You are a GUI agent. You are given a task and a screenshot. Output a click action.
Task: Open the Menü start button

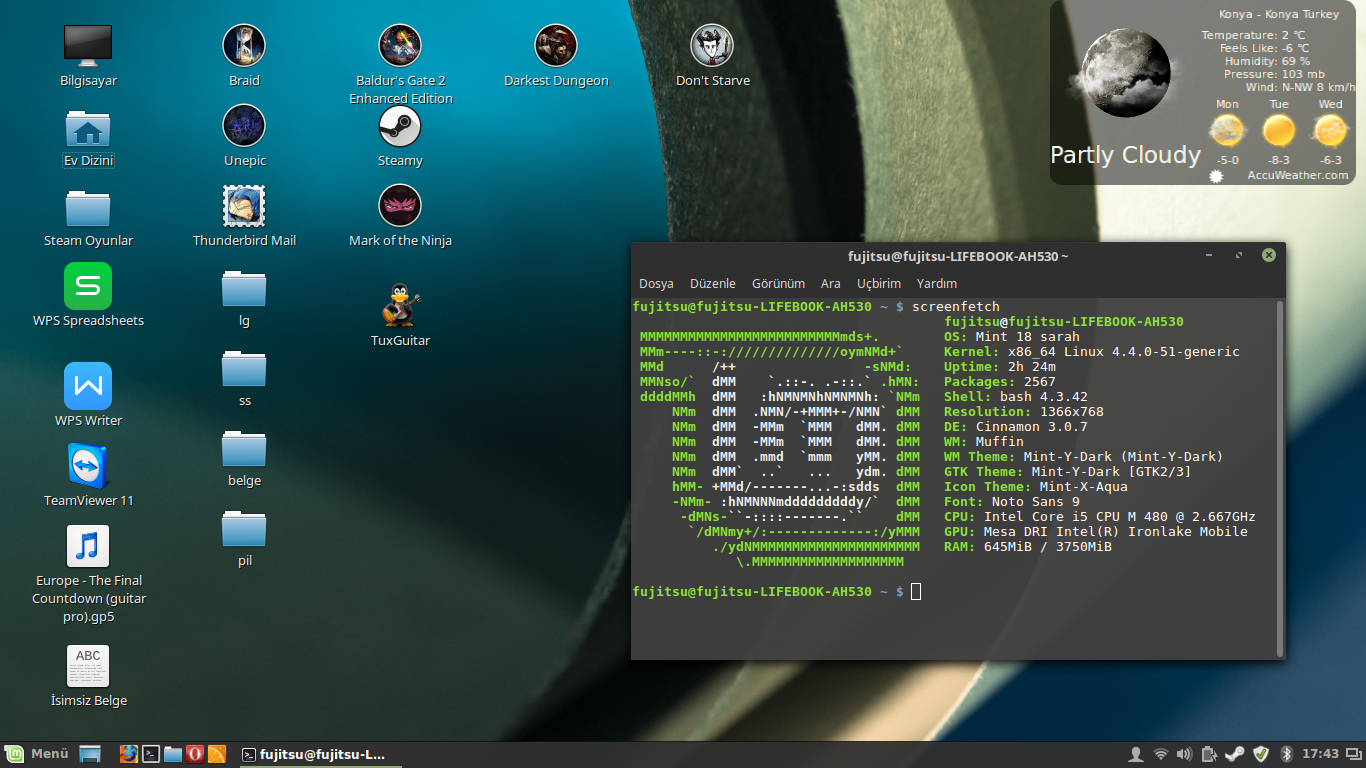37,754
